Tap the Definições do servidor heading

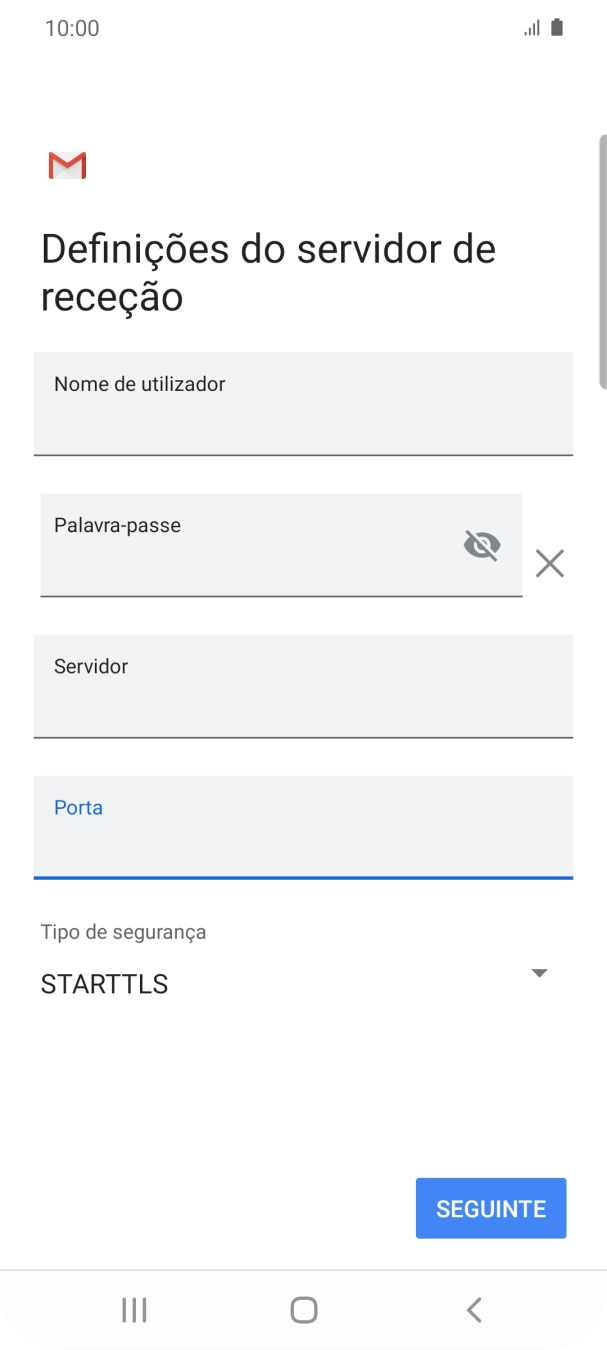(x=266, y=270)
